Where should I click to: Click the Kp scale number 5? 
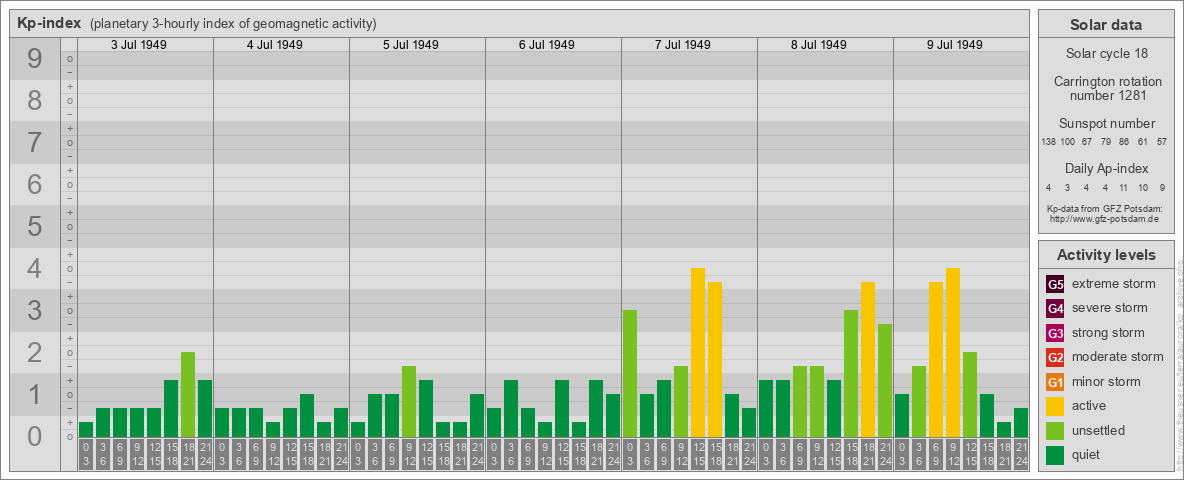click(x=35, y=226)
